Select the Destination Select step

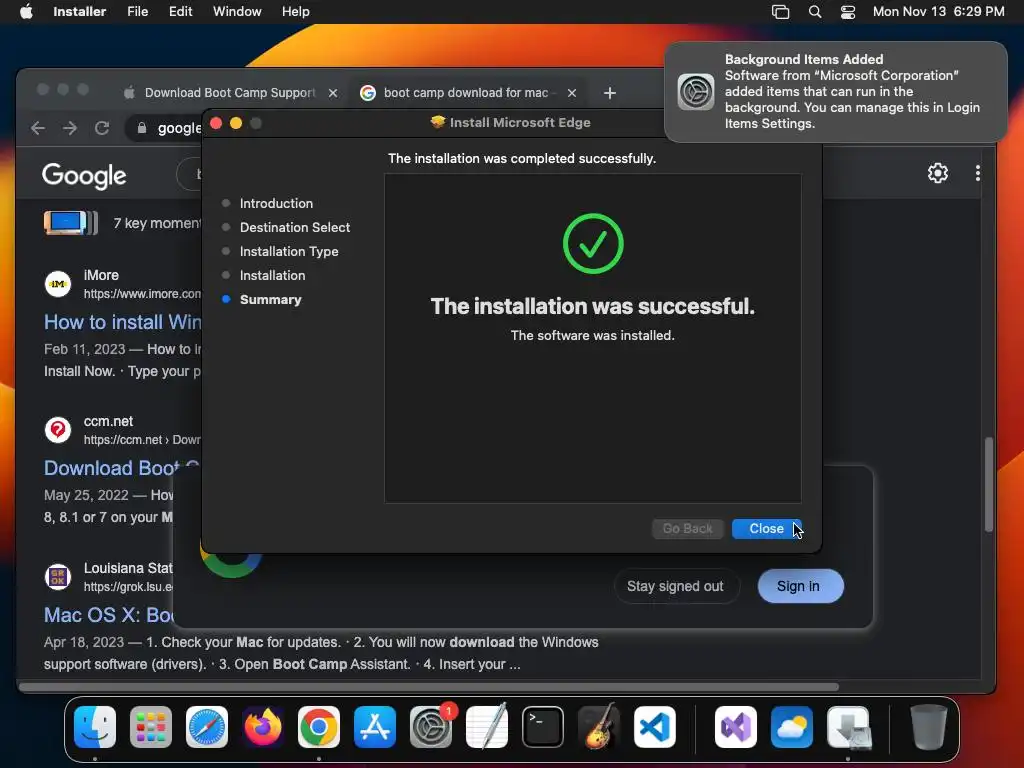295,227
